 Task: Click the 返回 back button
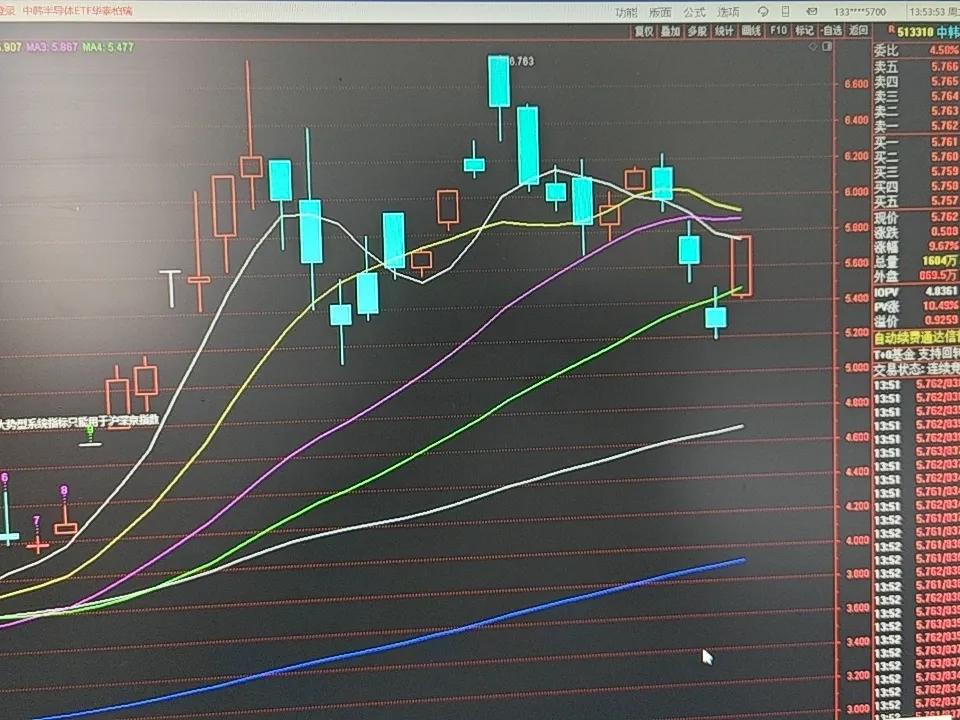point(858,31)
